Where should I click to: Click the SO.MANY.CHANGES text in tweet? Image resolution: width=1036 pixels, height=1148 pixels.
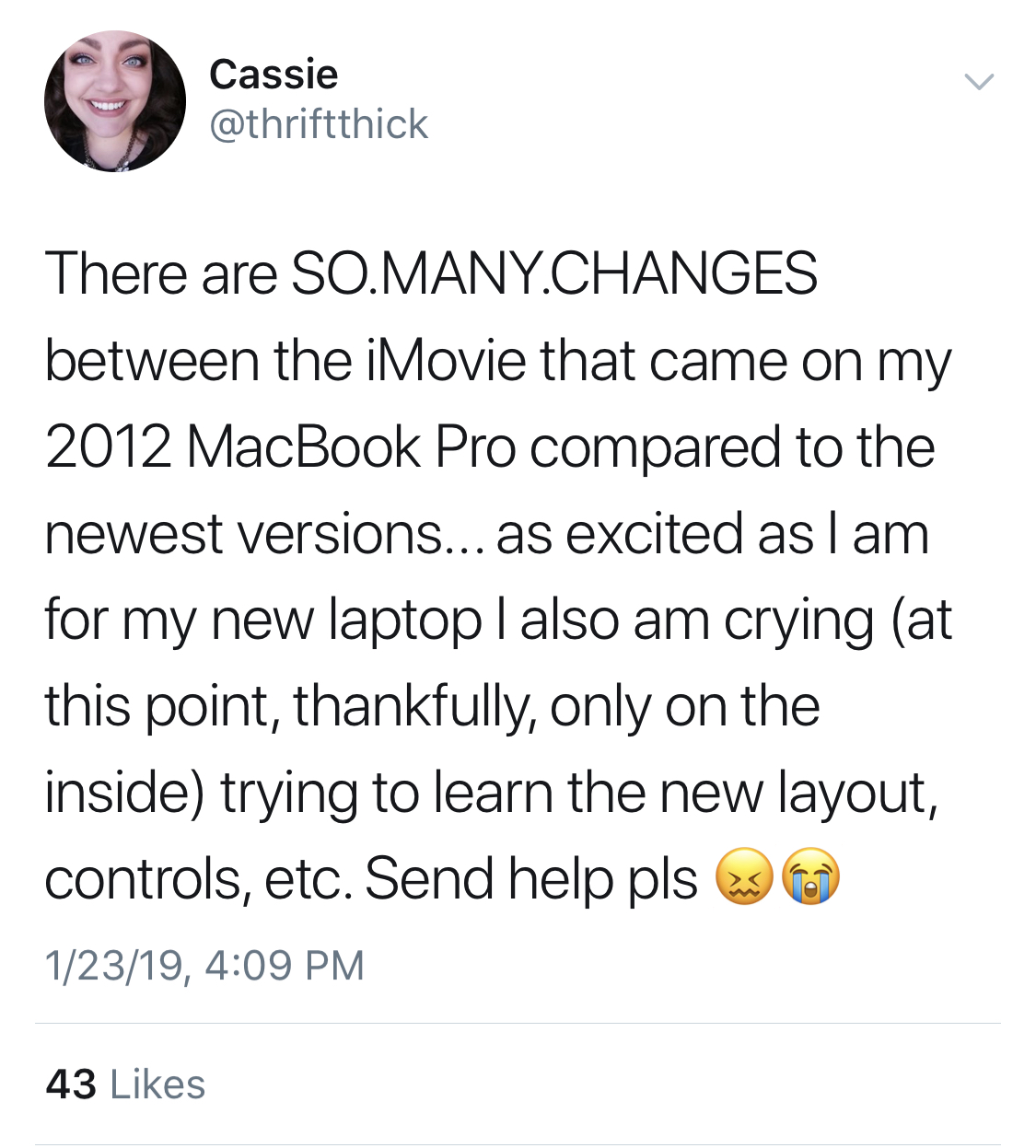[553, 273]
